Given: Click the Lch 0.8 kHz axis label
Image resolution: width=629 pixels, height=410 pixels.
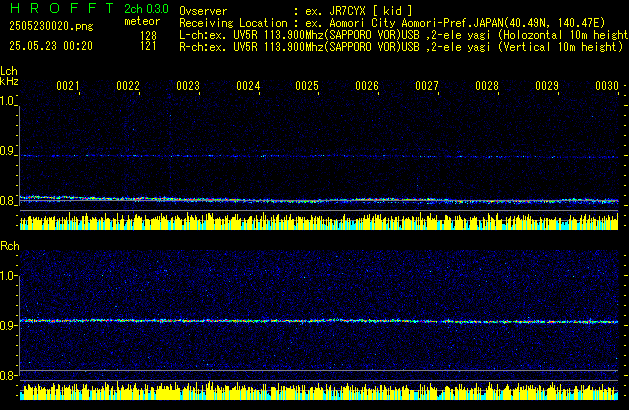Looking at the screenshot, I should 7,201.
